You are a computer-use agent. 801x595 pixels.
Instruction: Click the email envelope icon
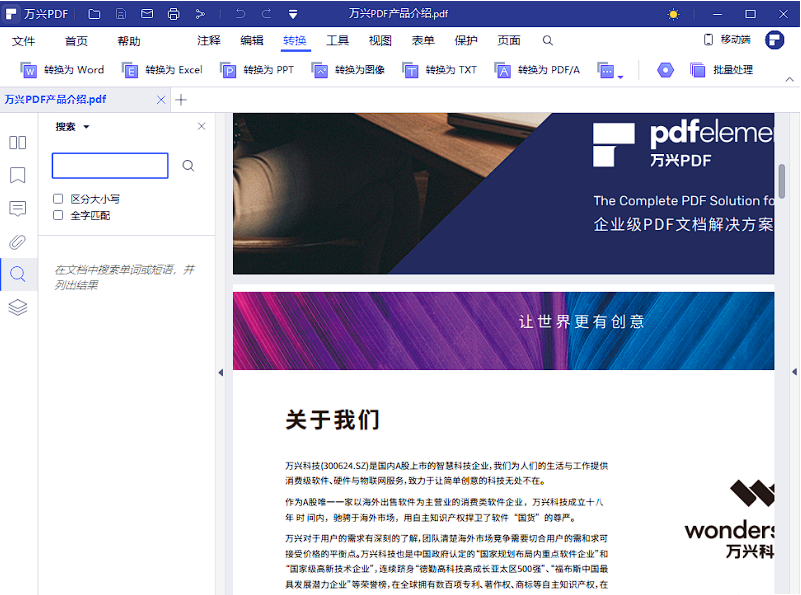147,14
